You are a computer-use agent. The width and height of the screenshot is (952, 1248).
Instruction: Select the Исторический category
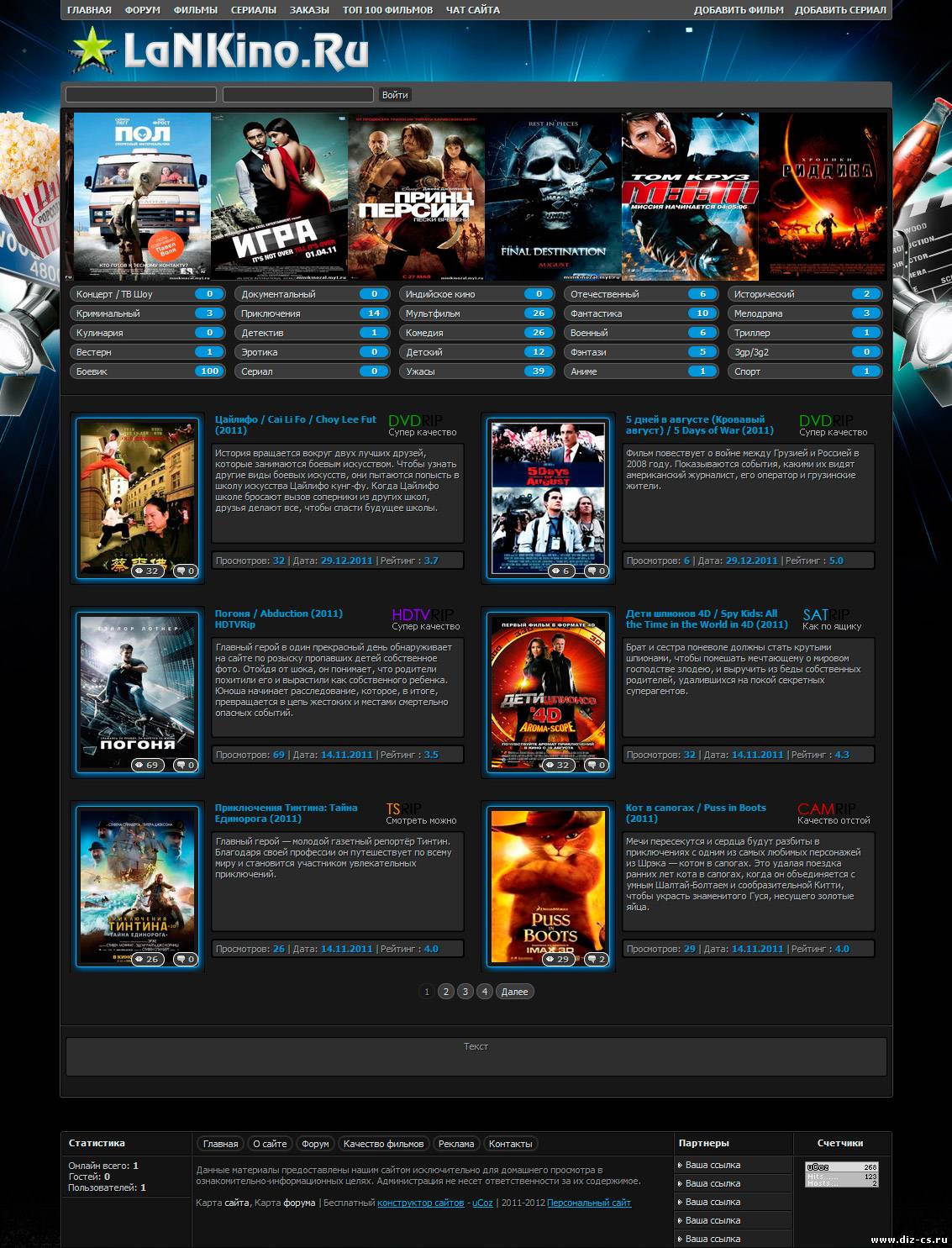[806, 294]
